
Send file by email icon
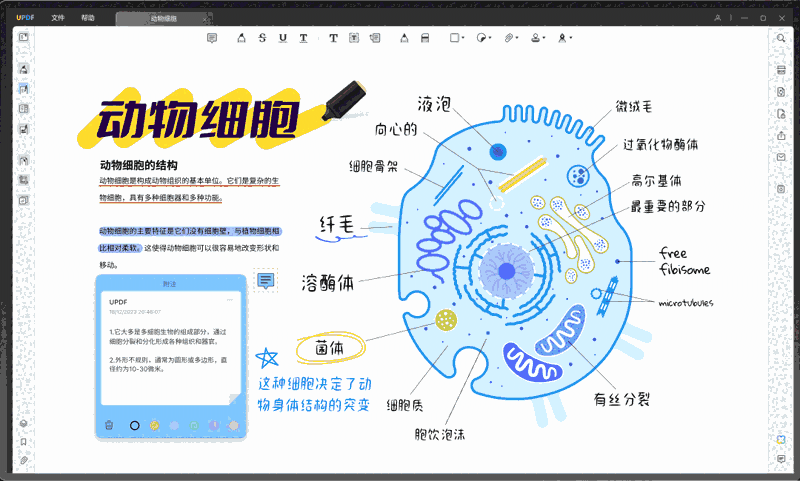pyautogui.click(x=781, y=157)
